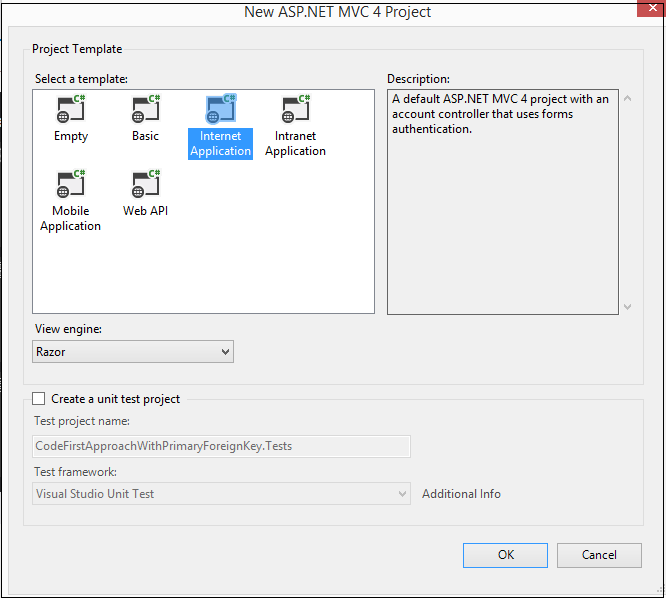Choose the Intranet Application template icon

click(296, 109)
